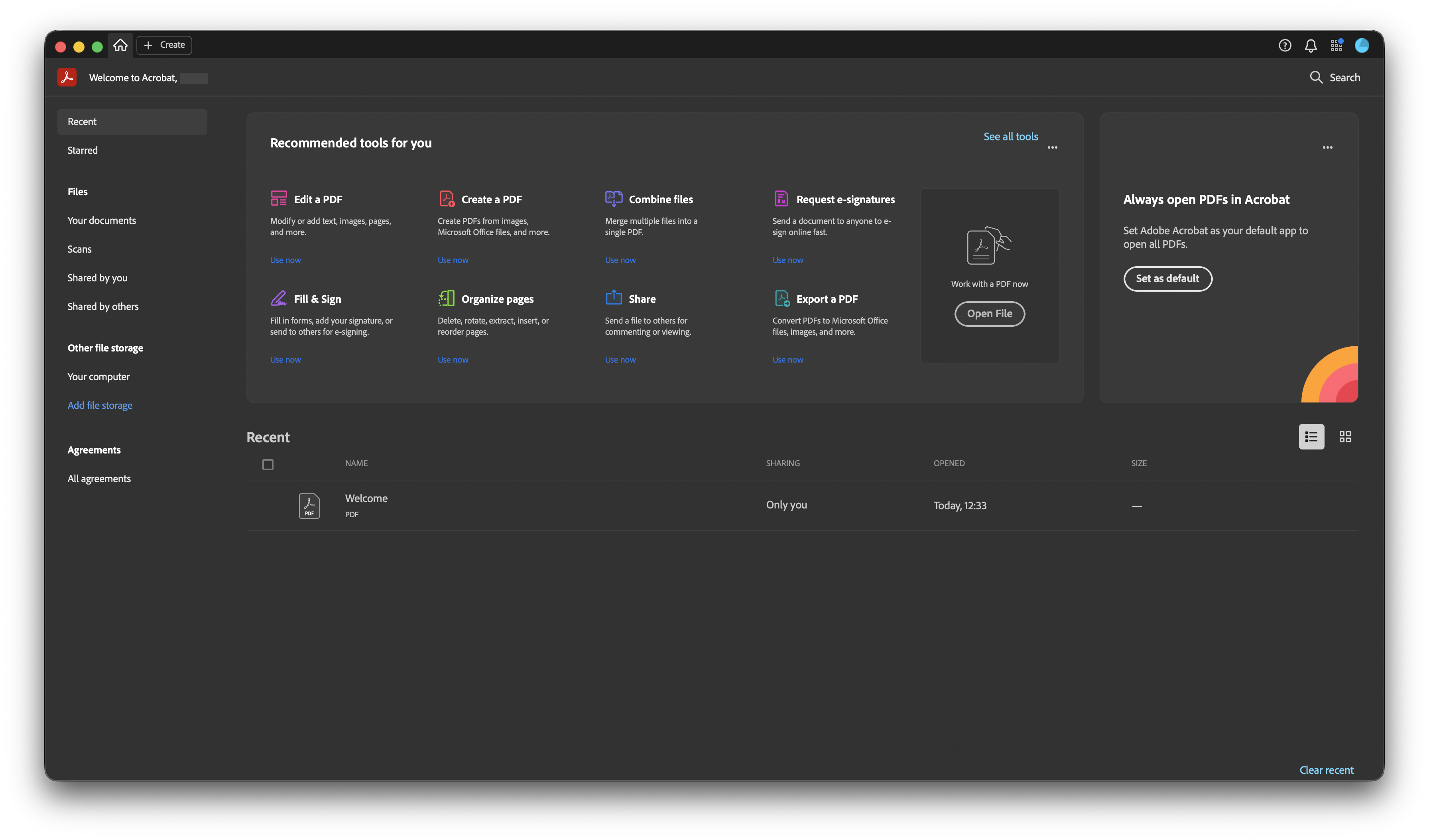The width and height of the screenshot is (1429, 840).
Task: Open the Help question mark icon
Action: coord(1285,45)
